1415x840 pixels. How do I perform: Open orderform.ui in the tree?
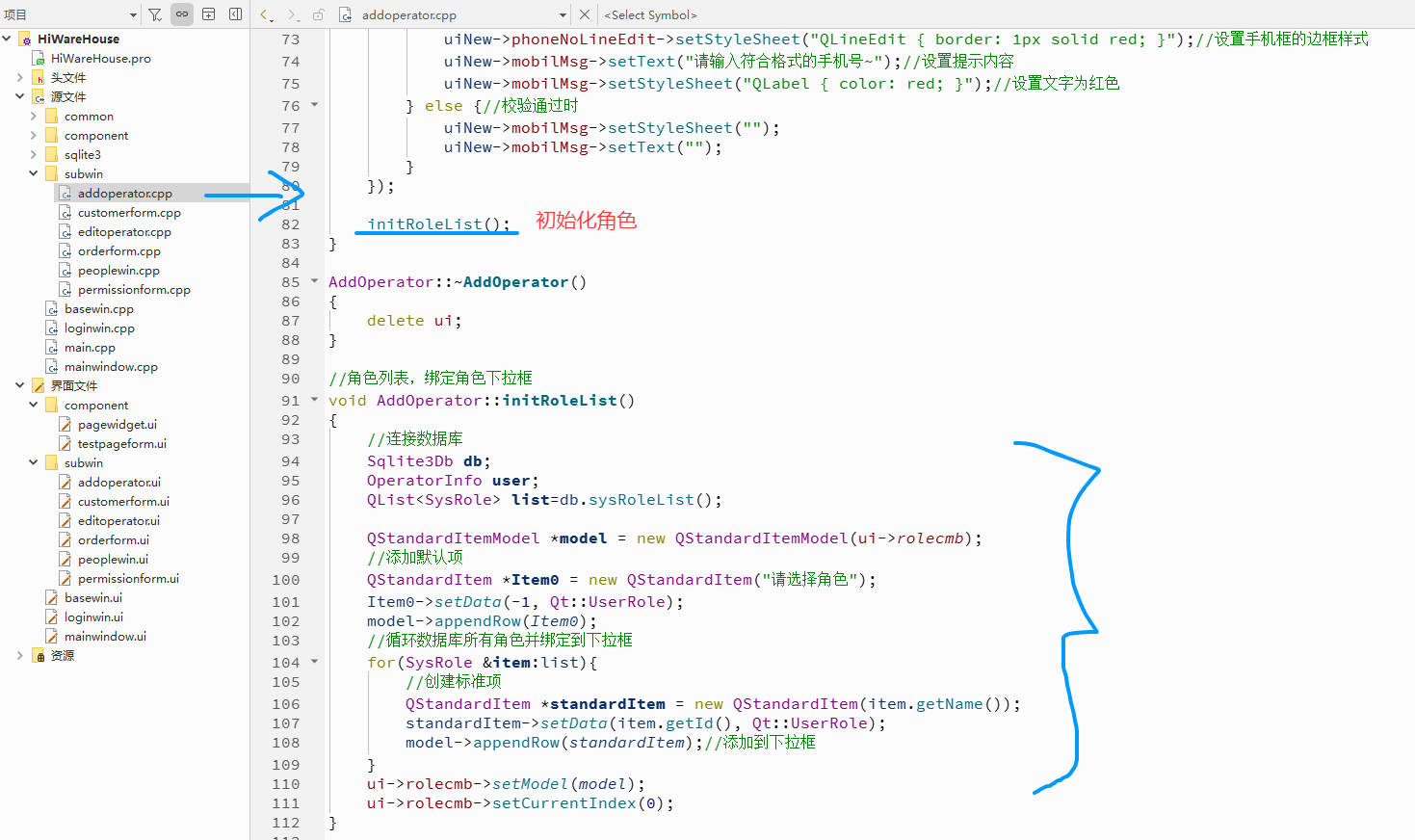click(x=114, y=539)
